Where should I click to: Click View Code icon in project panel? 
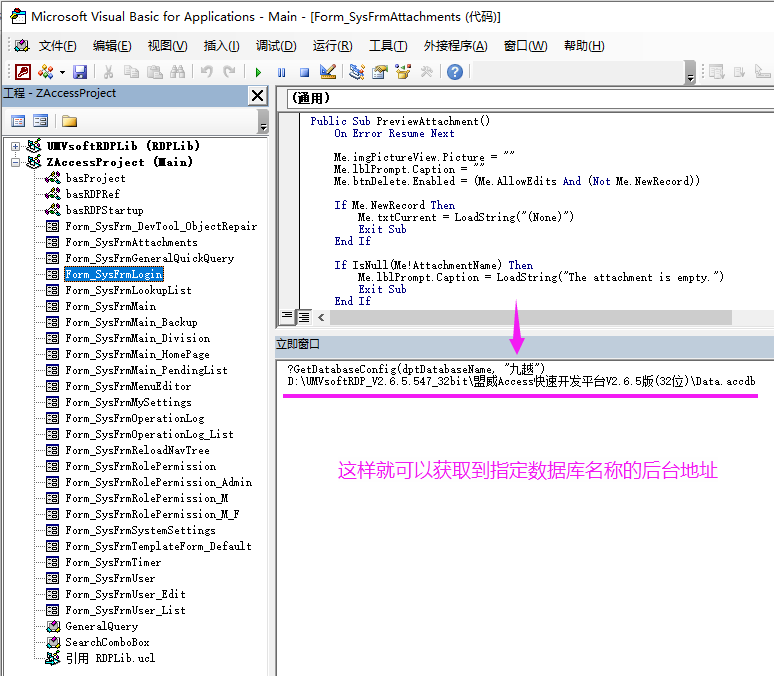(18, 121)
